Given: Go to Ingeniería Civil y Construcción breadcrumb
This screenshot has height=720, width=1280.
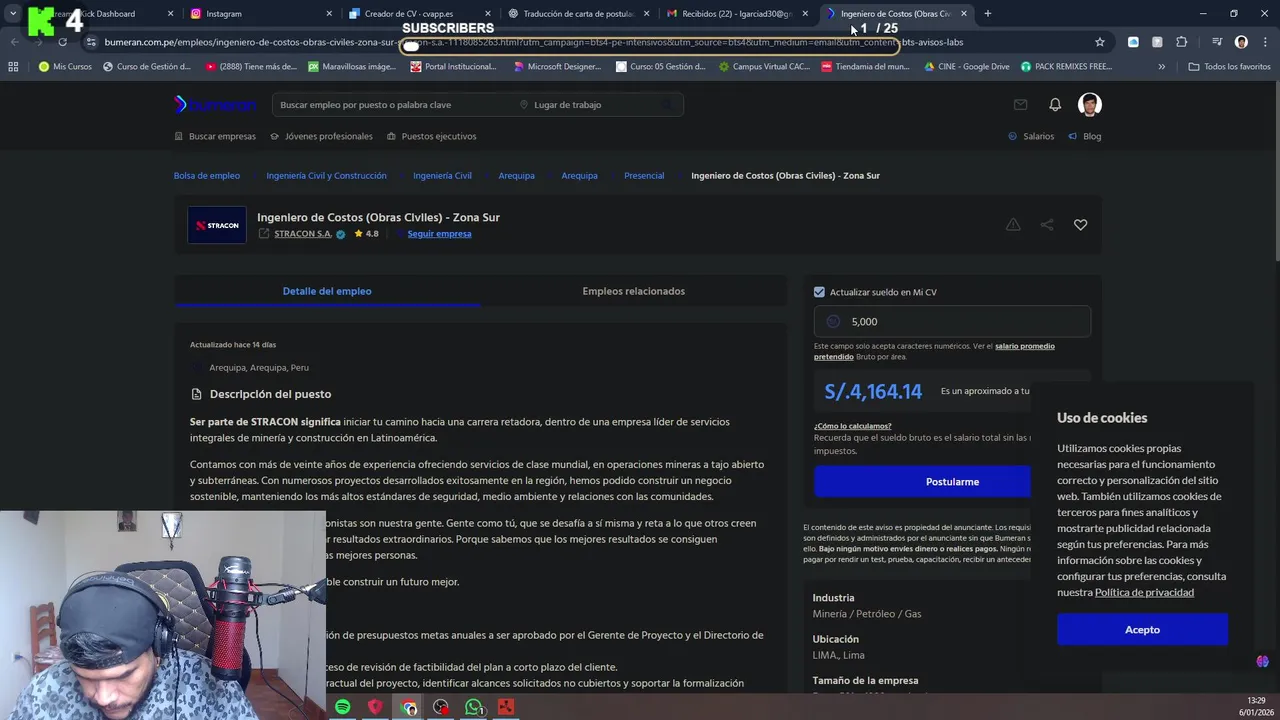Looking at the screenshot, I should coord(326,175).
